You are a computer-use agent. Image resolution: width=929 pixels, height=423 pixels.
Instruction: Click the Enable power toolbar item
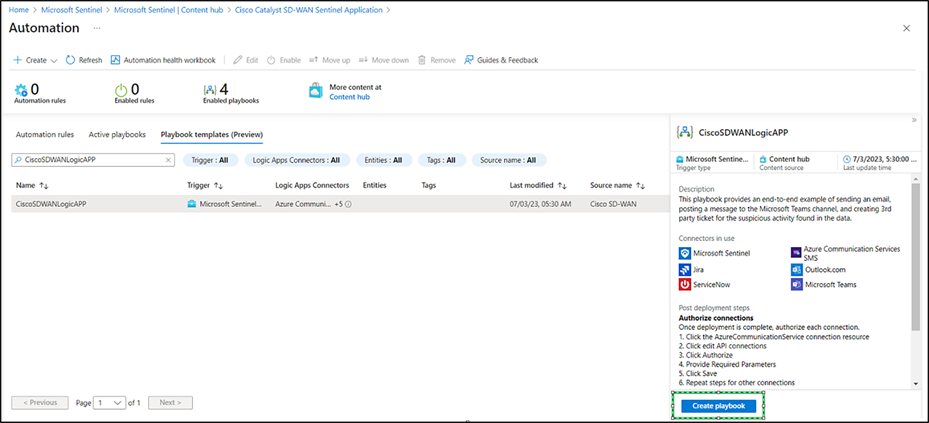tap(284, 60)
